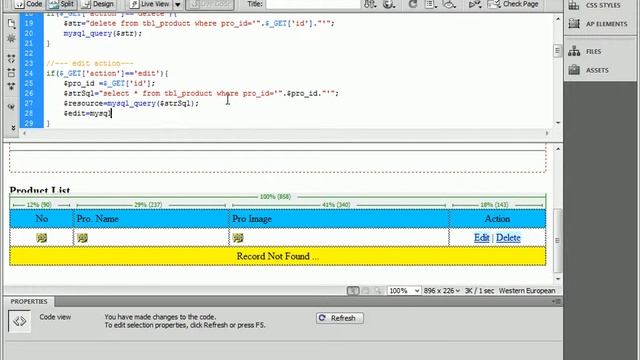Screen dimensions: 640x360
Task: Click the table width 100% (858) indicator
Action: [x=275, y=197]
